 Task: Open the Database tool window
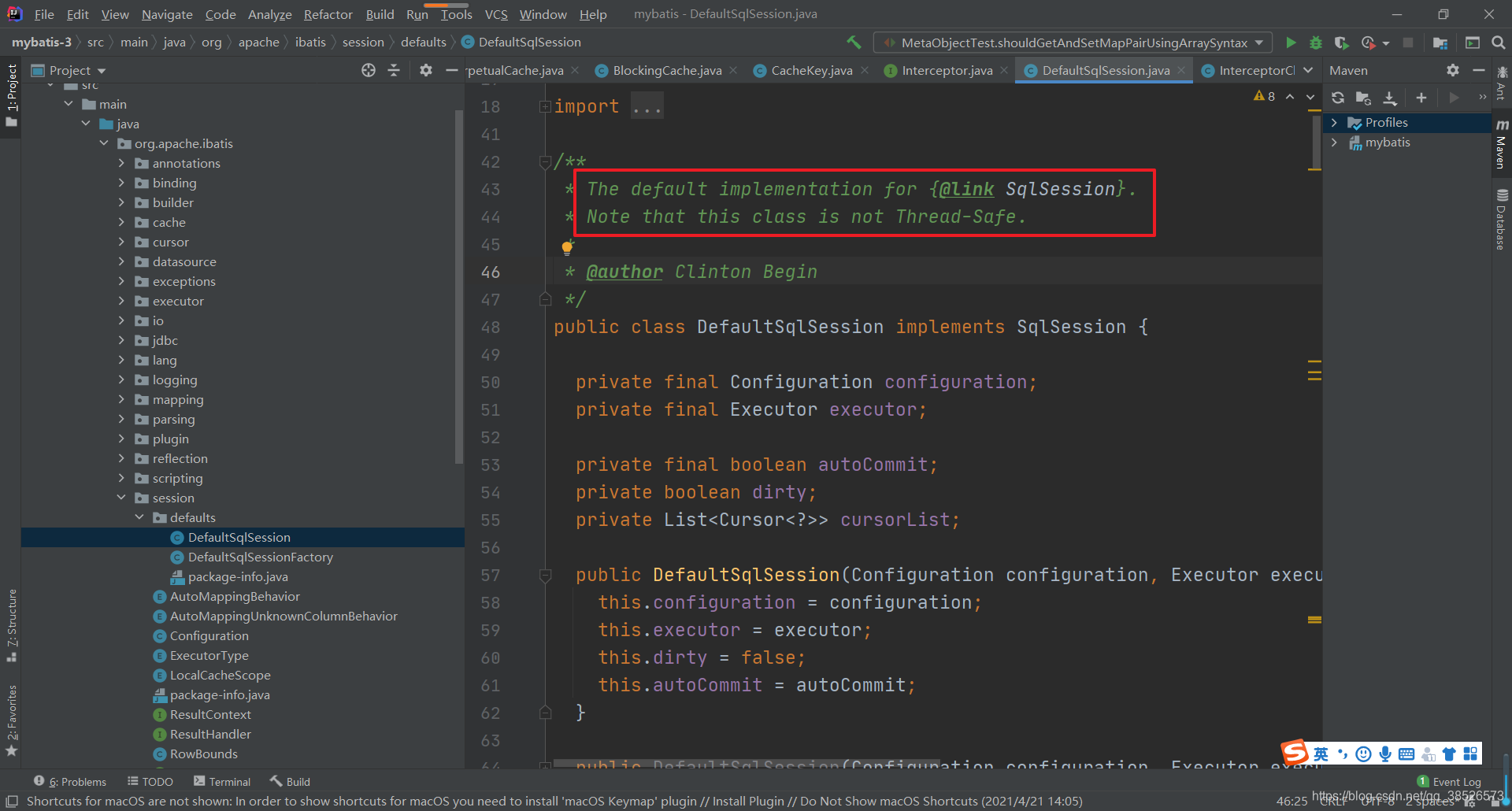coord(1502,220)
